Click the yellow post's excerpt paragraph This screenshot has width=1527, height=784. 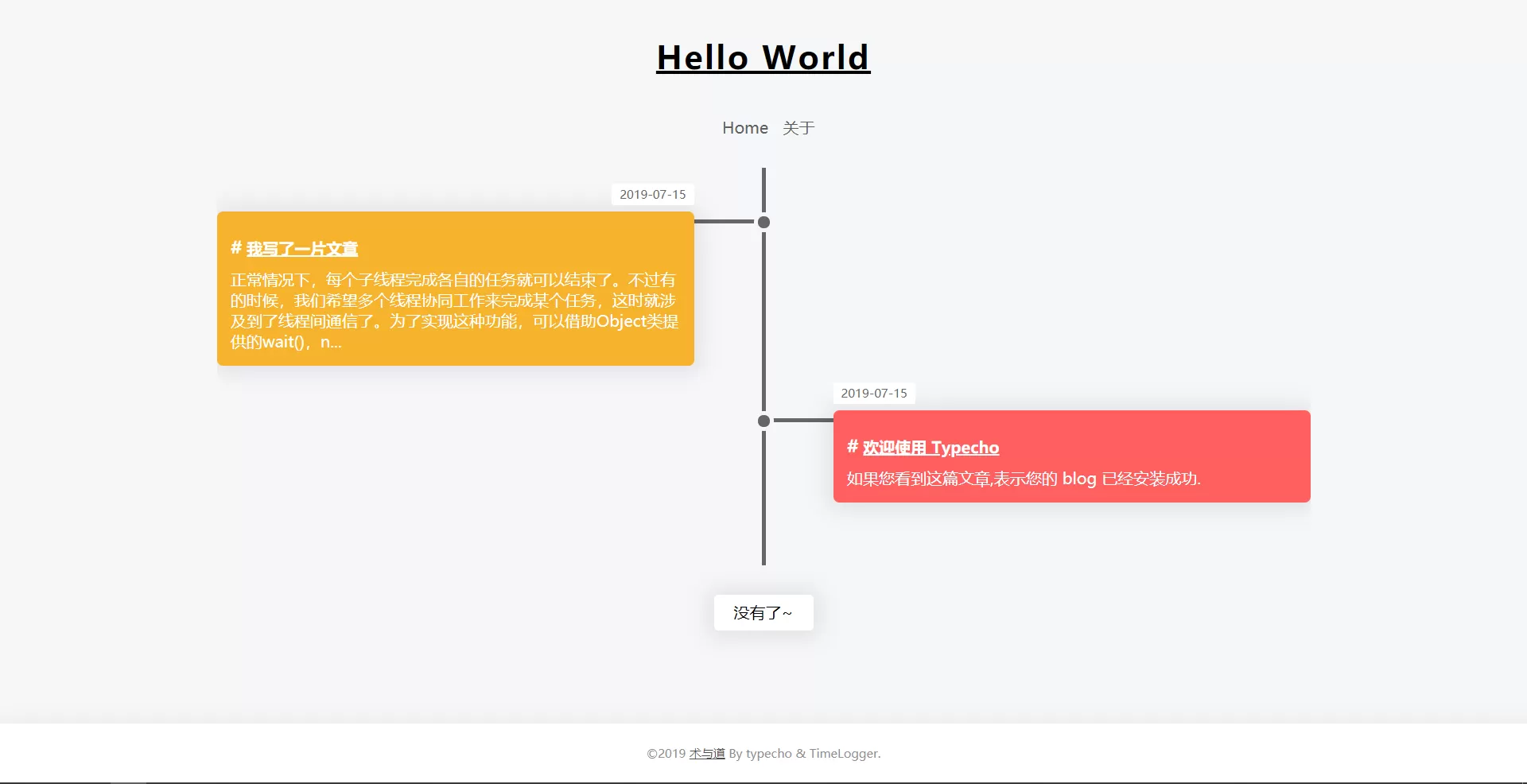453,311
